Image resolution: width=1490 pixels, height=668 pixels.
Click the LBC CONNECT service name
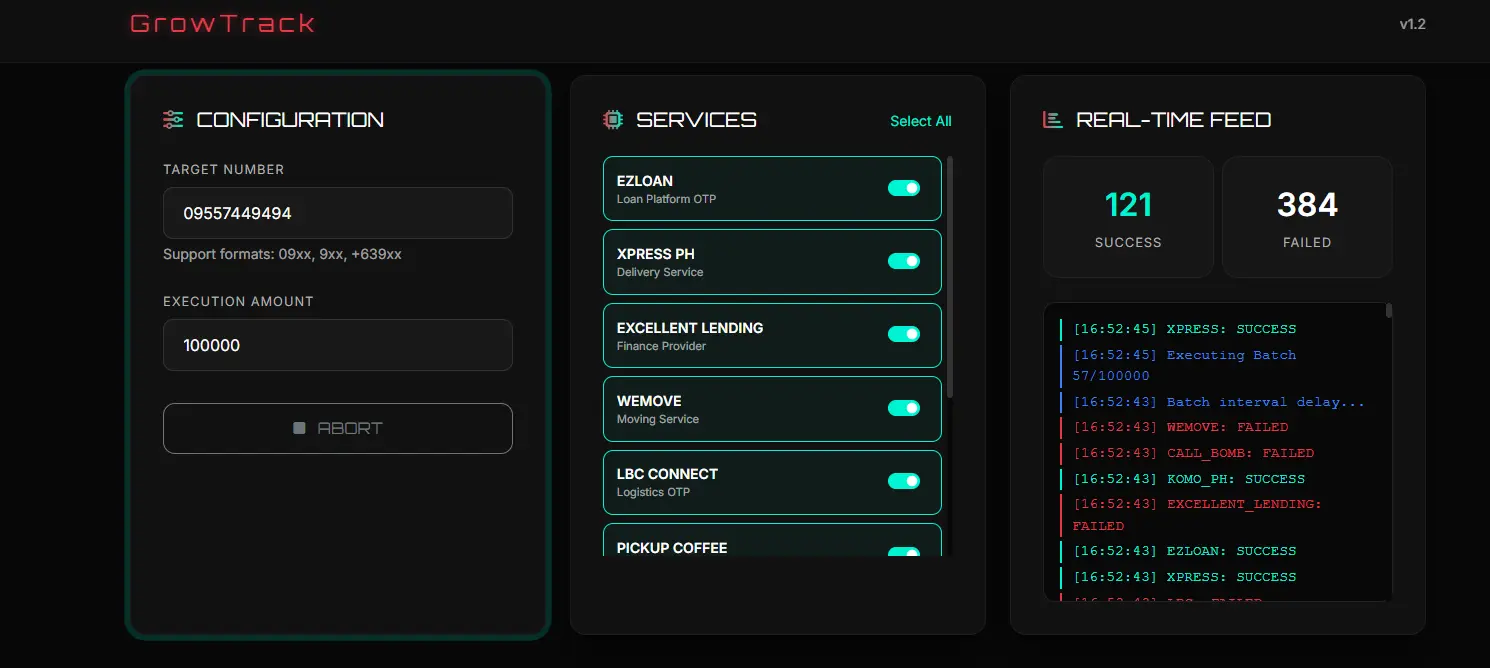[x=667, y=474]
